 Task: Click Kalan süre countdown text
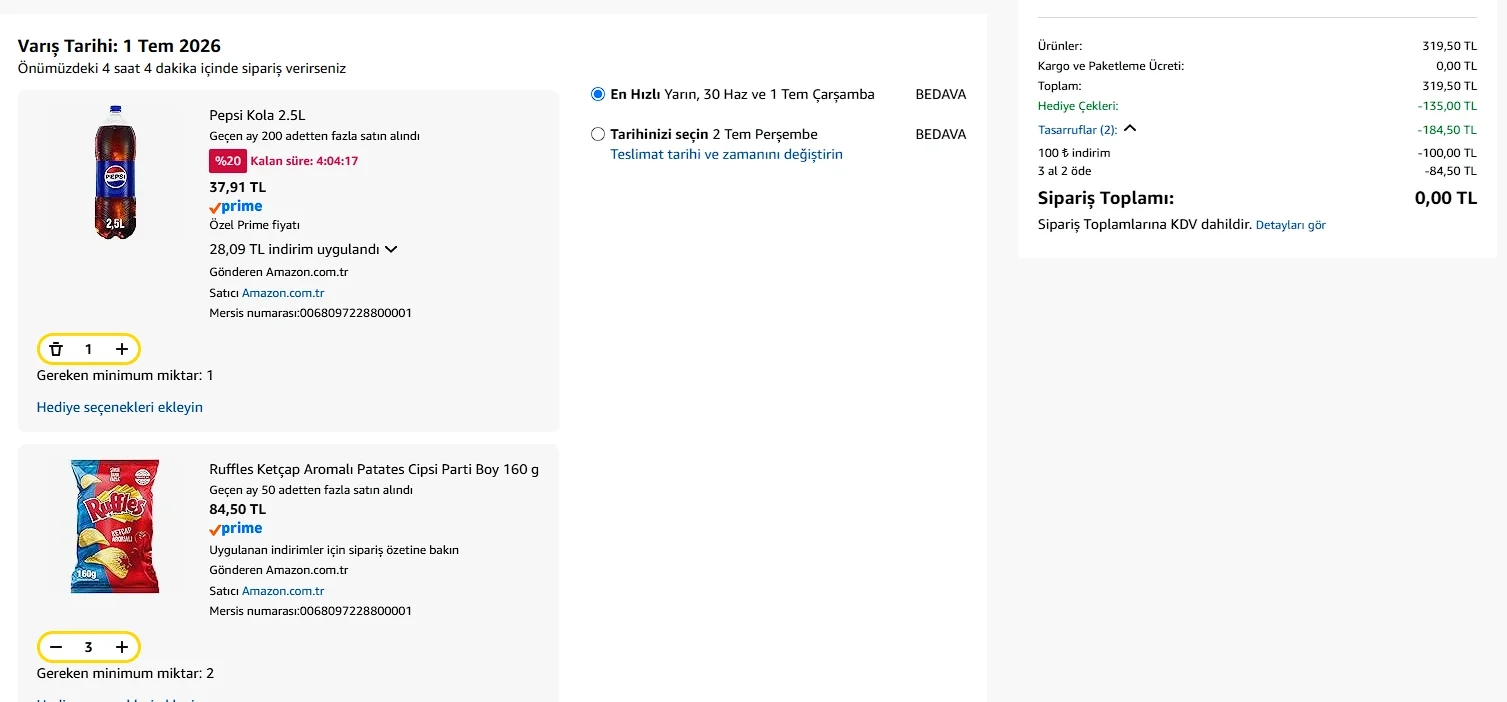[304, 161]
